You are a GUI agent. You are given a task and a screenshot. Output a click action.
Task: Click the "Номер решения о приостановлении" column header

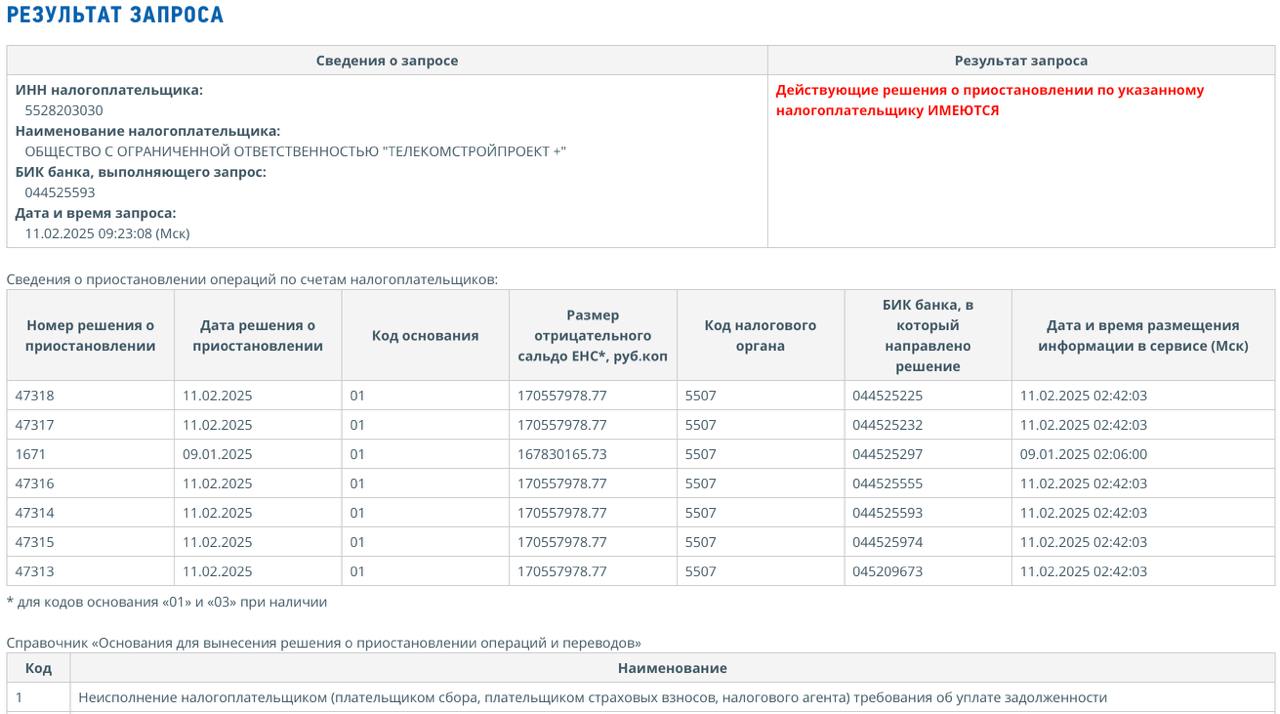[91, 336]
